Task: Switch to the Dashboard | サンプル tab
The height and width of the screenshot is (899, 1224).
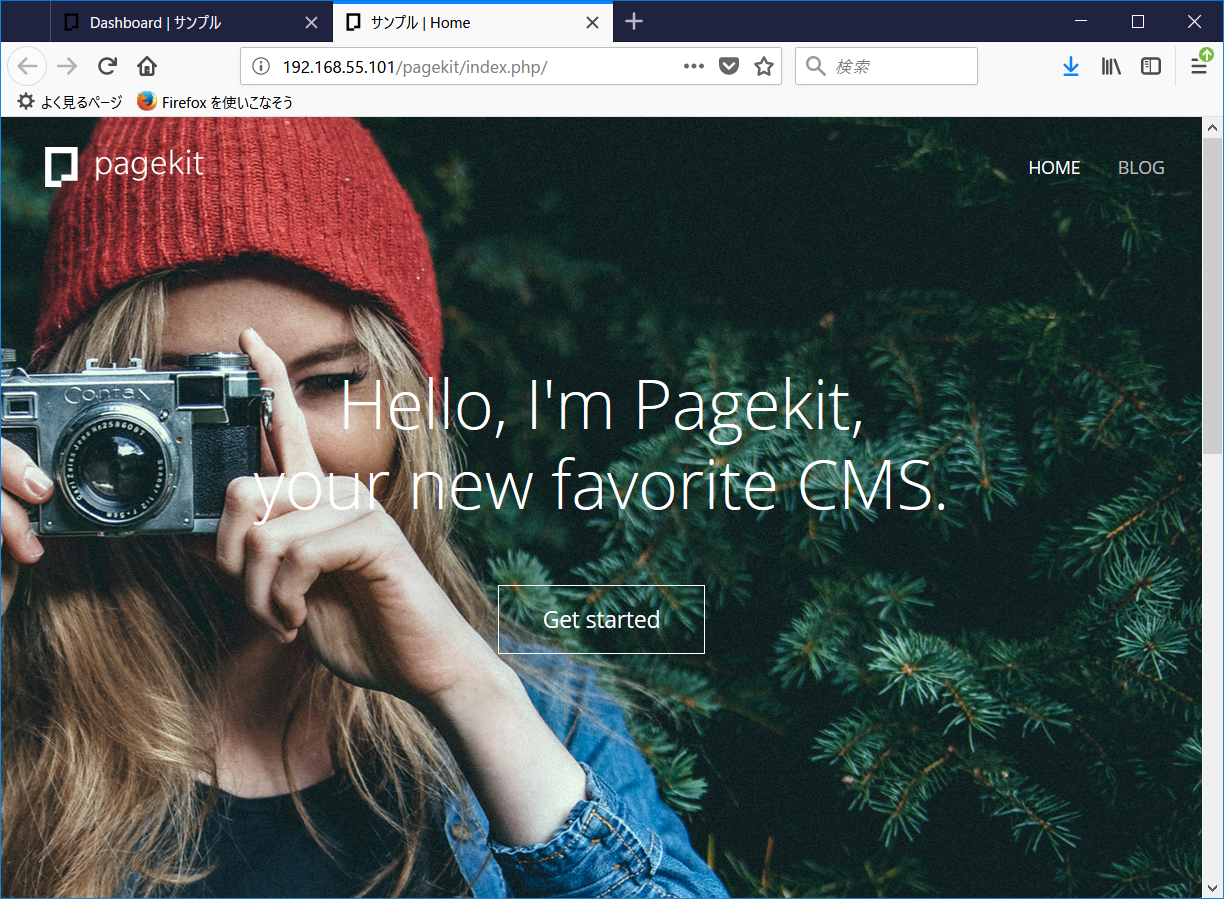Action: click(190, 22)
